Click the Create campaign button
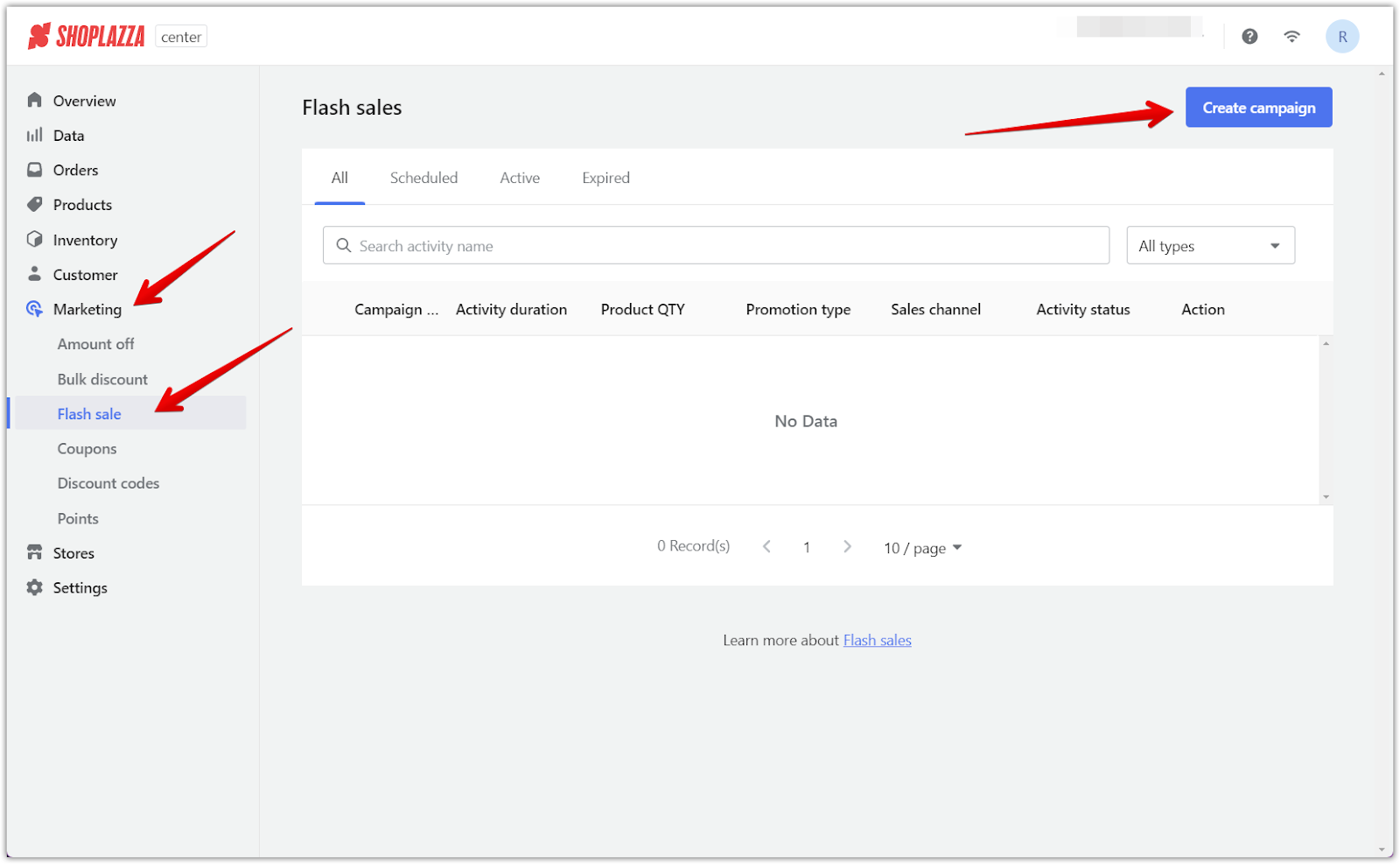Image resolution: width=1400 pixels, height=864 pixels. coord(1258,107)
